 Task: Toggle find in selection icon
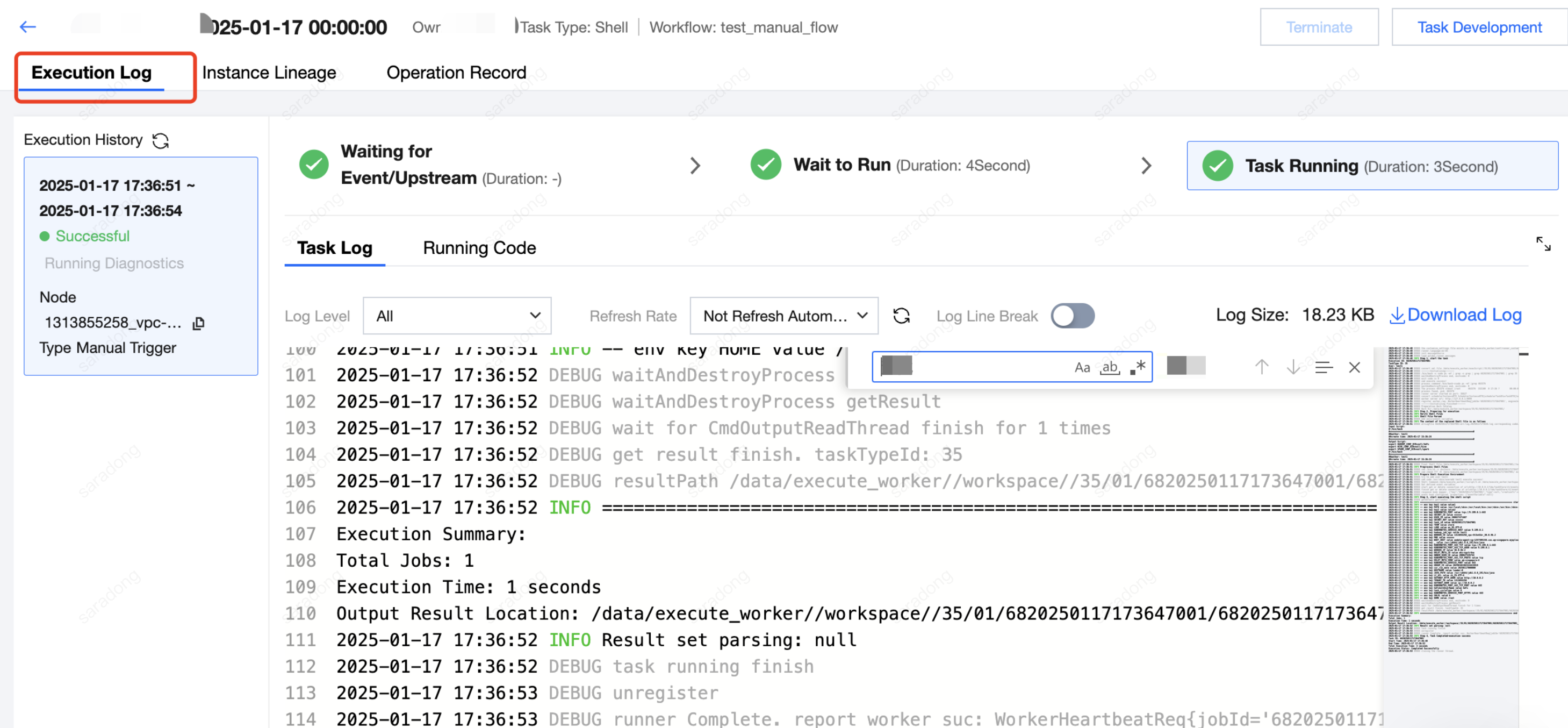1324,367
